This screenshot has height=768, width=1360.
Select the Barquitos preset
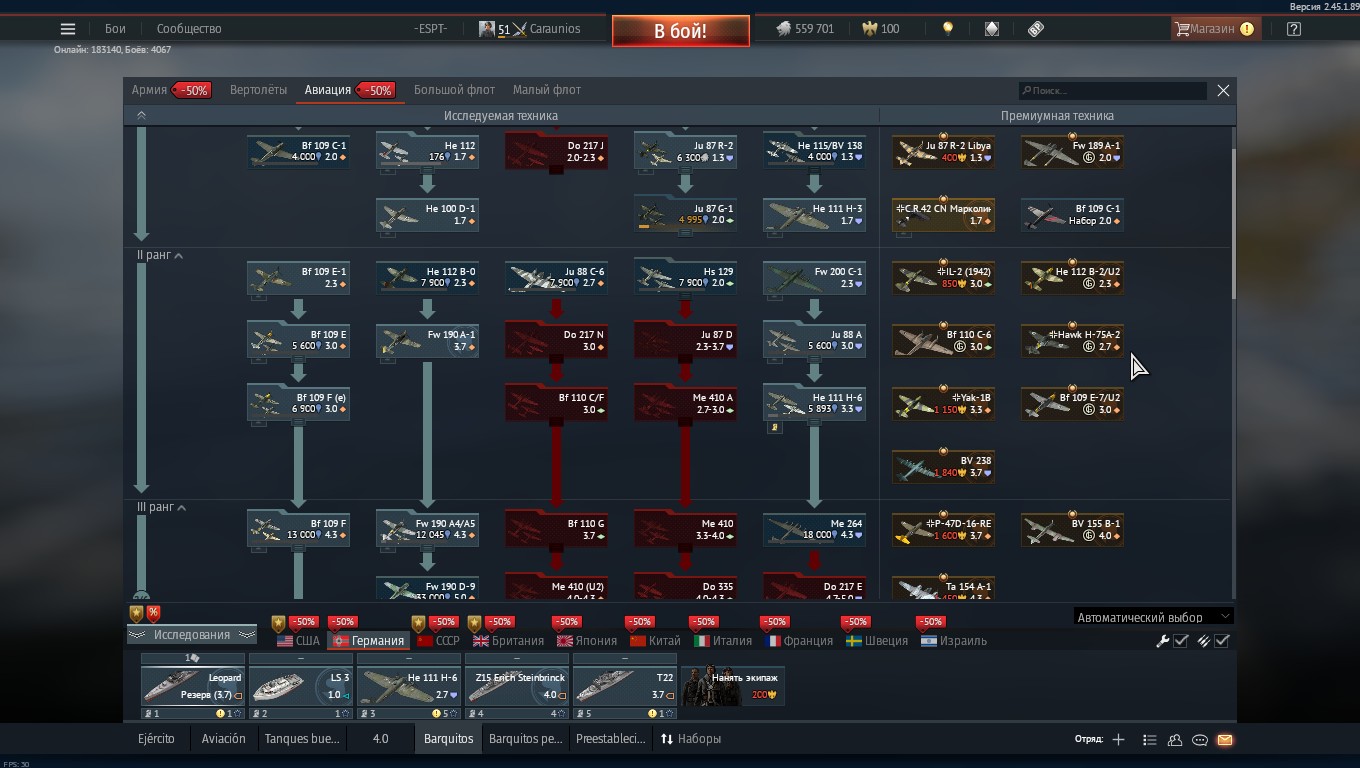[448, 740]
